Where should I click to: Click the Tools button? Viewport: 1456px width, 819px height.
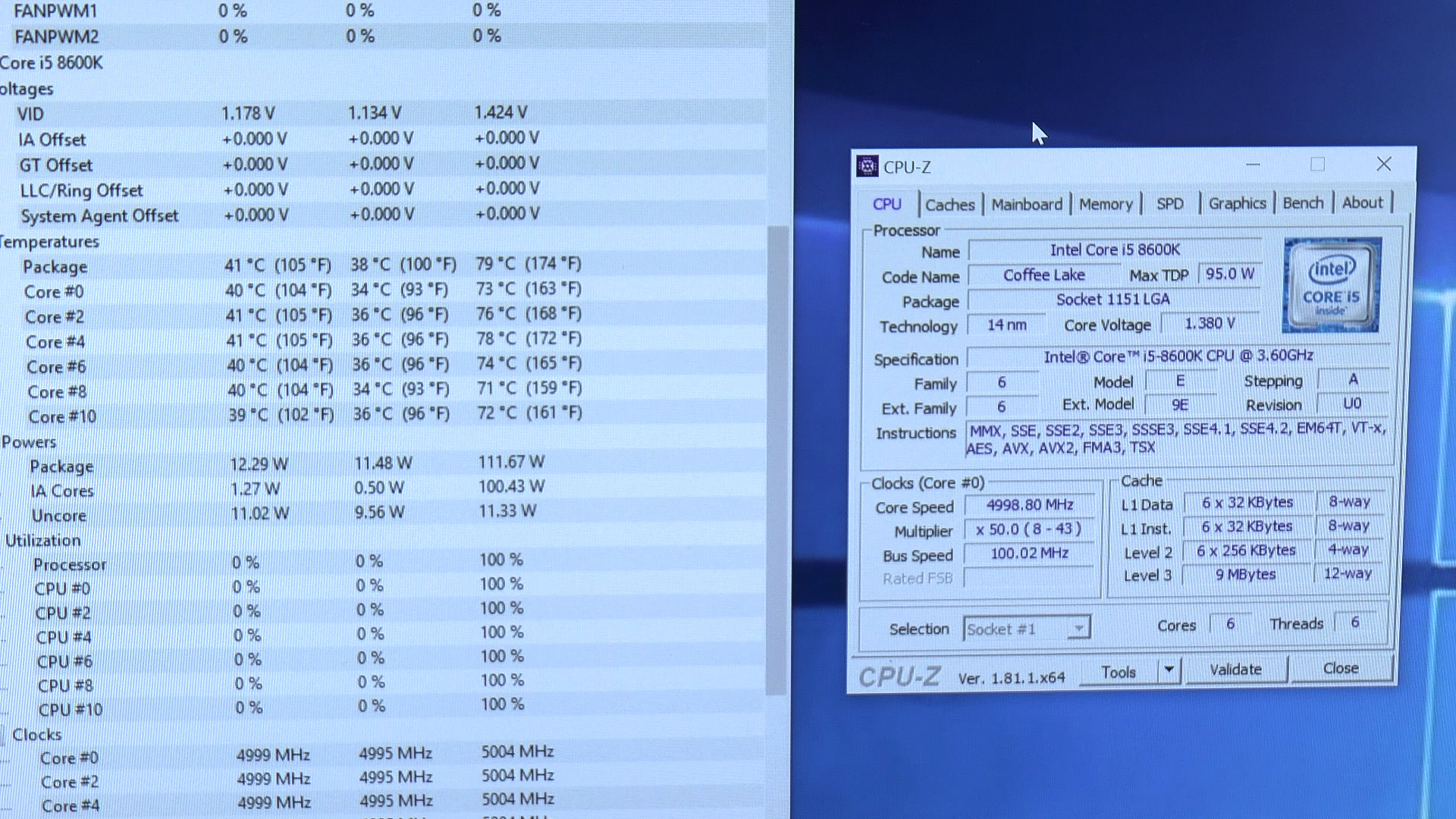1119,672
